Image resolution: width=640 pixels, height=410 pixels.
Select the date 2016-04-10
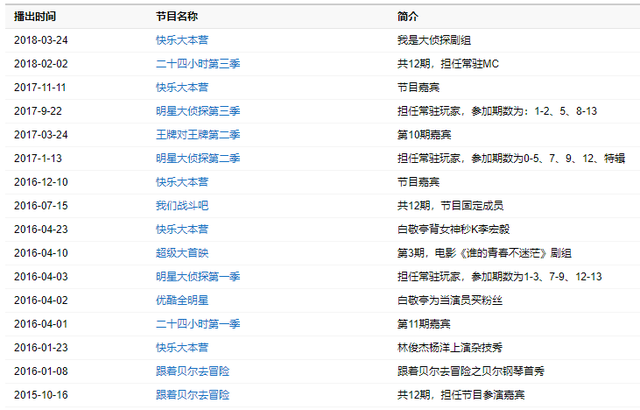(41, 253)
